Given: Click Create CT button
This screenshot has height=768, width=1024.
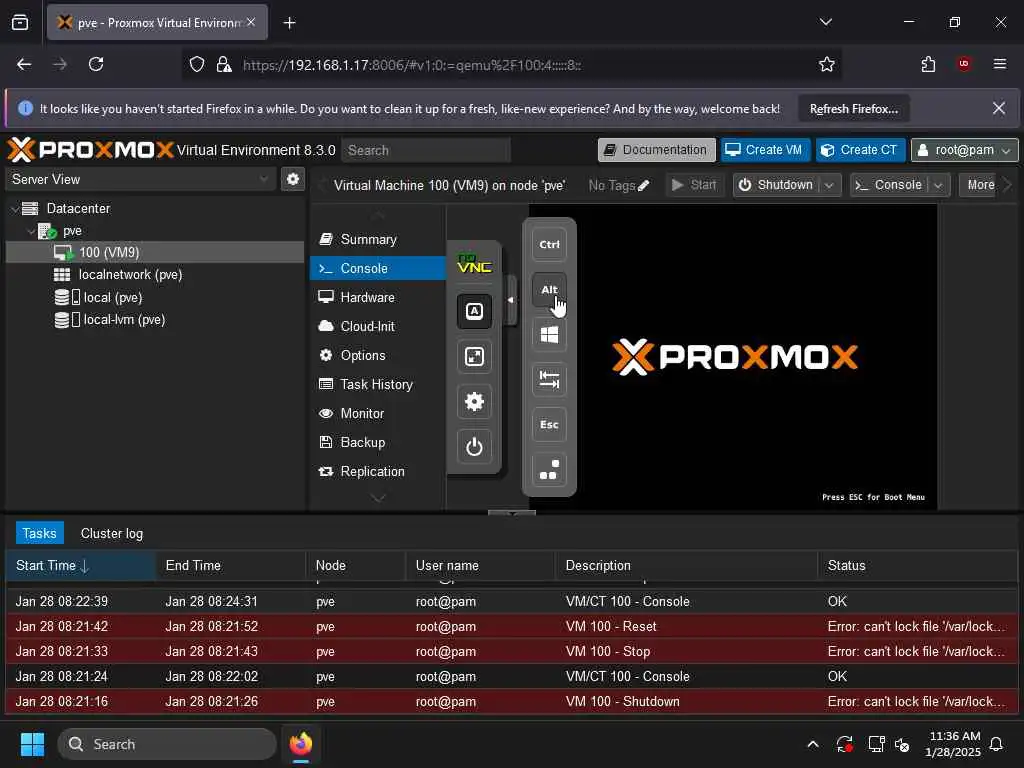Looking at the screenshot, I should [860, 150].
